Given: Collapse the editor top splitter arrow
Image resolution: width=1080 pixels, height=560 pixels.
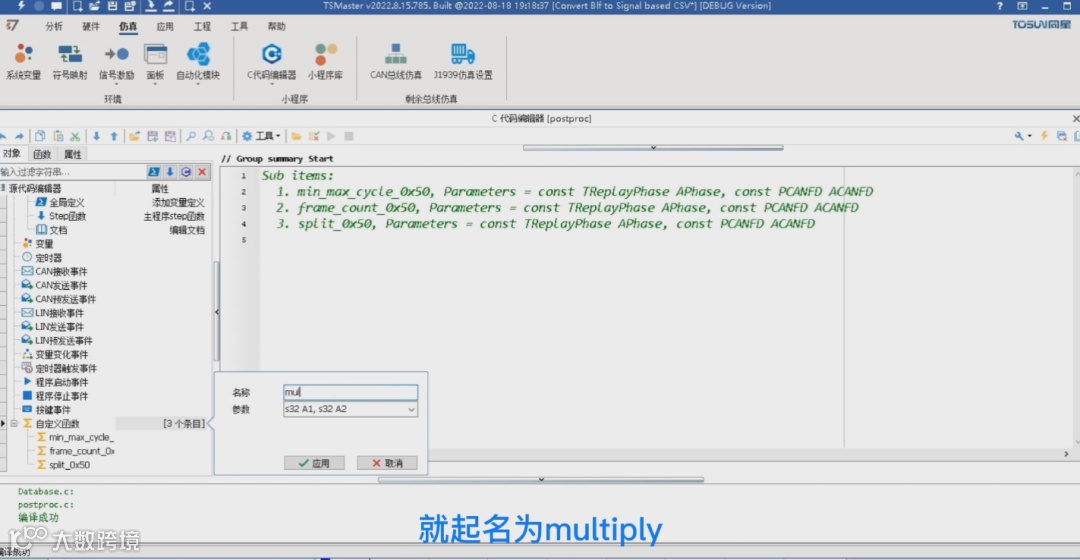Looking at the screenshot, I should click(x=653, y=147).
